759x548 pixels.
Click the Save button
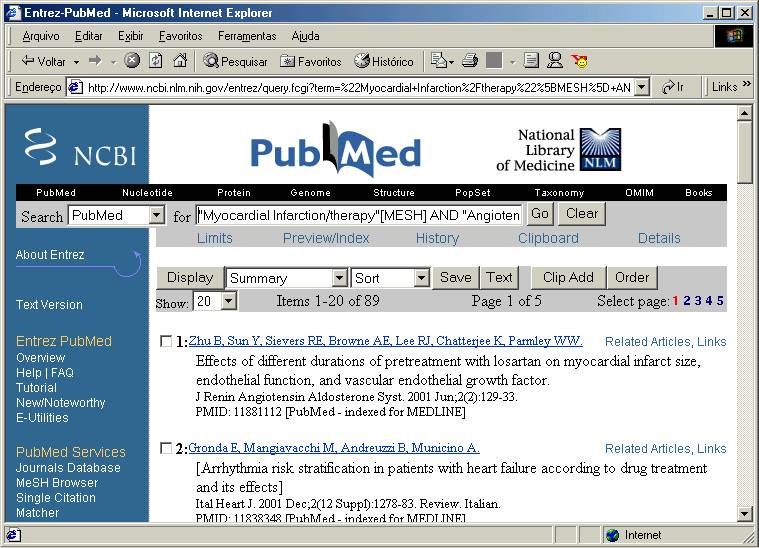pyautogui.click(x=455, y=277)
